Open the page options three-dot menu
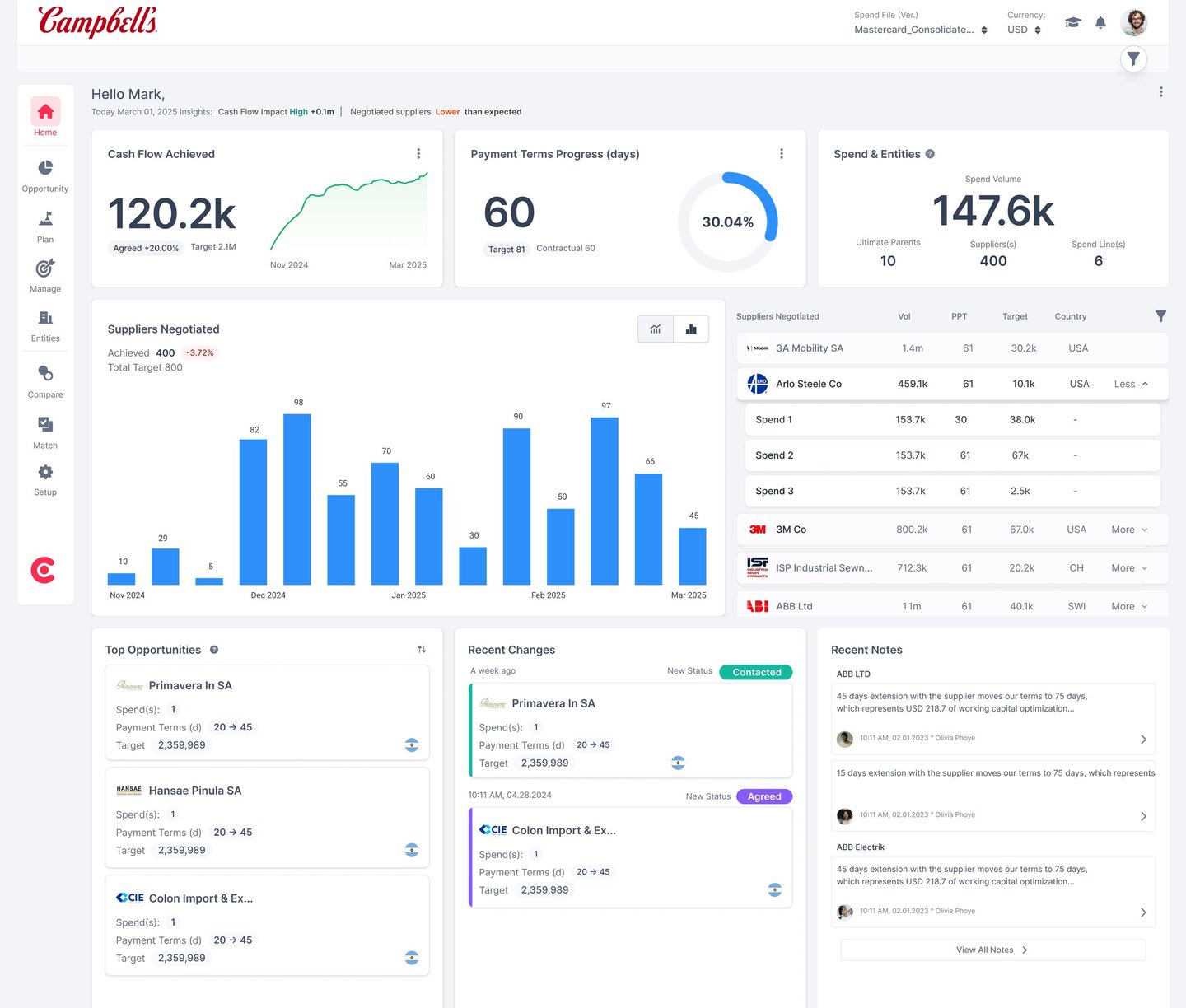The height and width of the screenshot is (1008, 1186). 1161,92
